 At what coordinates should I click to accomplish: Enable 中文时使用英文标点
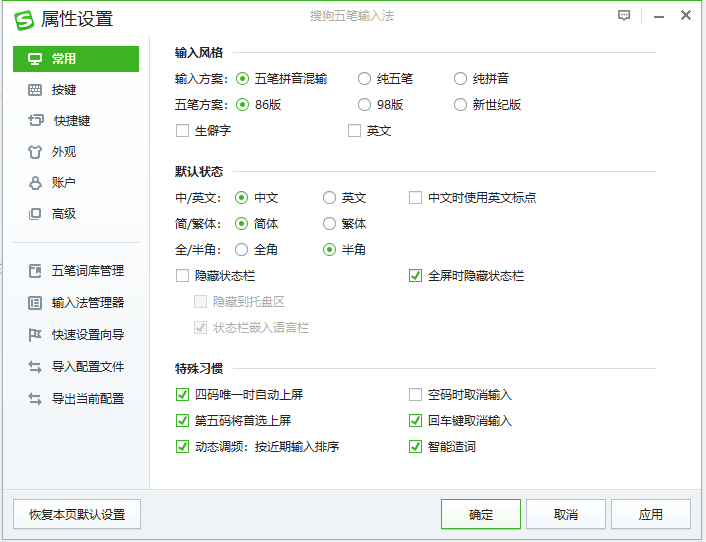pyautogui.click(x=415, y=198)
